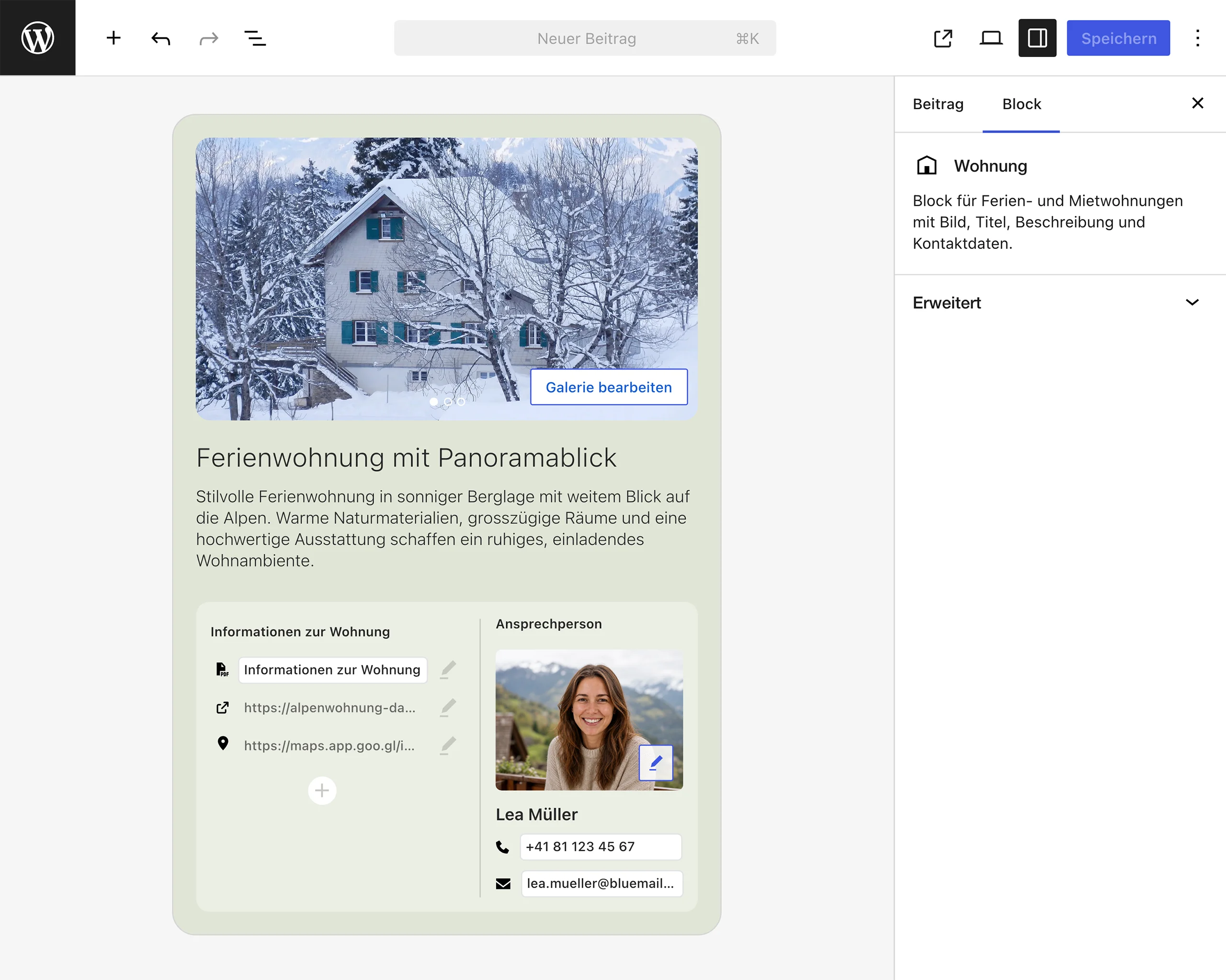Undo the last change

[161, 38]
